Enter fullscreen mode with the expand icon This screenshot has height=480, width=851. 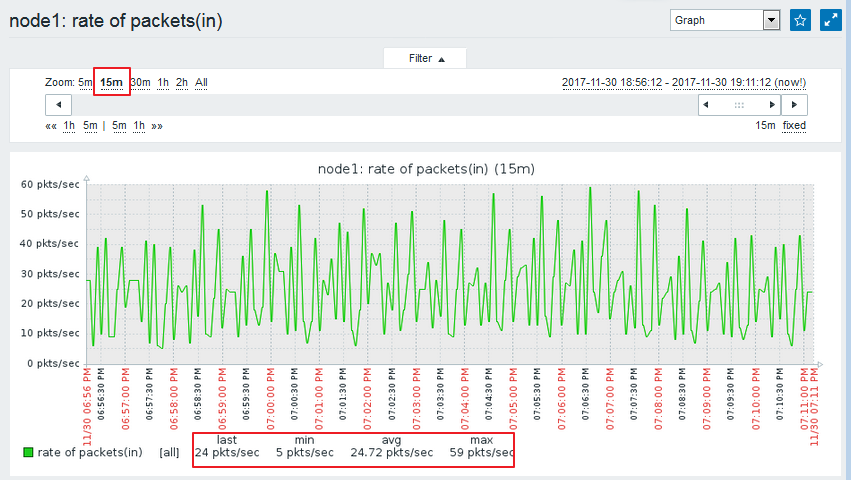point(830,20)
